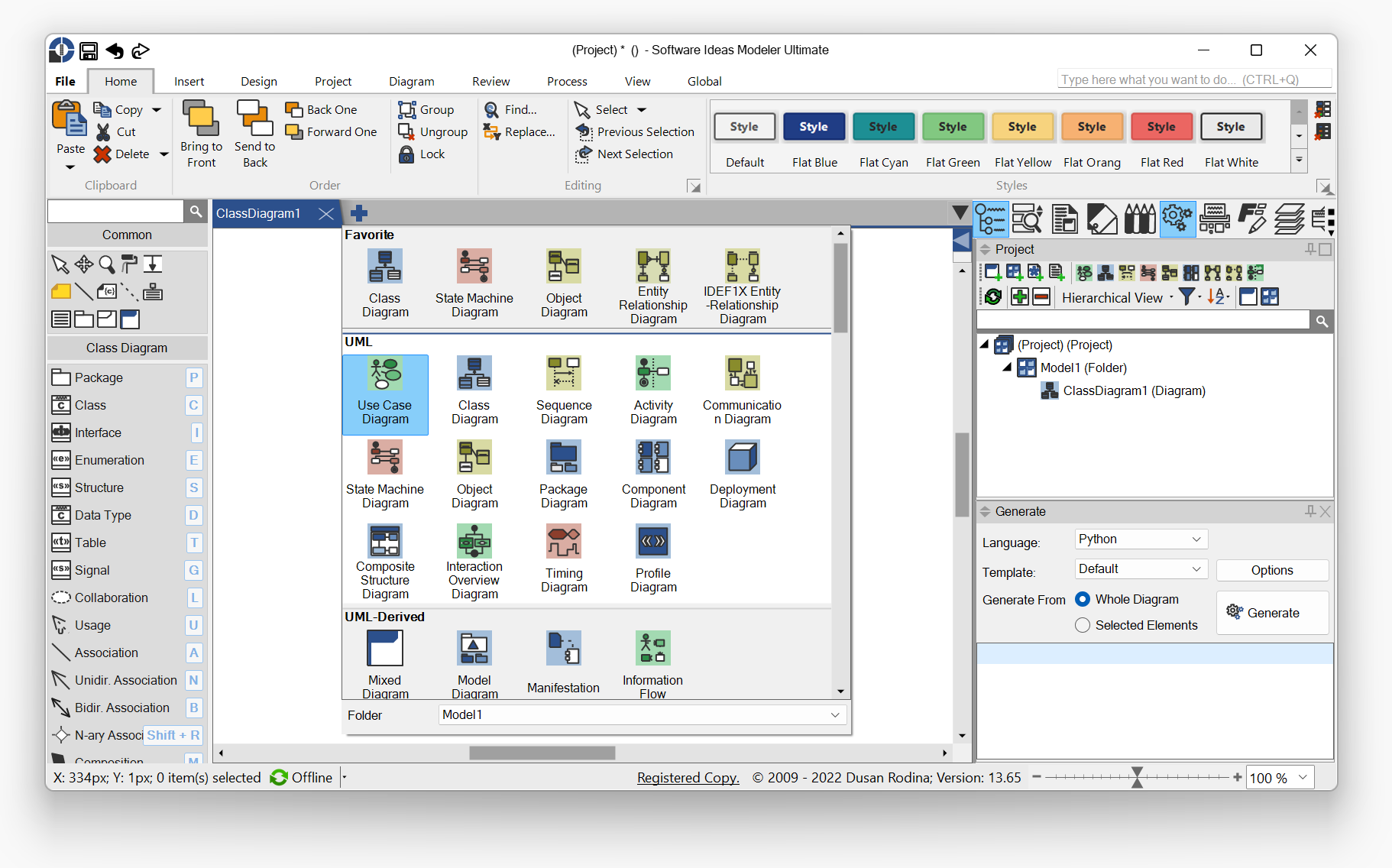Choose the Deployment Diagram template
The height and width of the screenshot is (868, 1392).
(742, 474)
